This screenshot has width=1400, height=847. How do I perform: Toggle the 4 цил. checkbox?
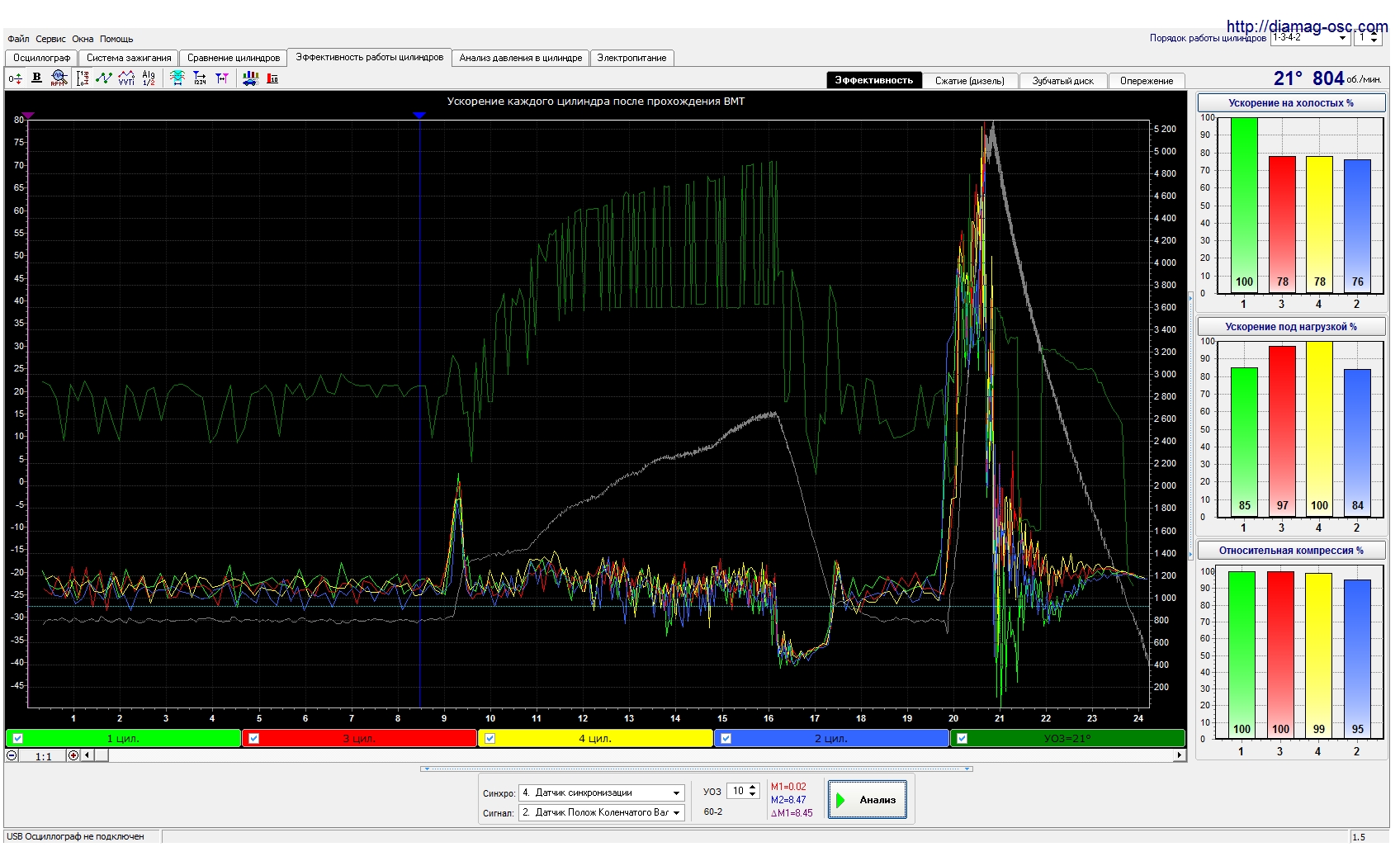pos(490,739)
